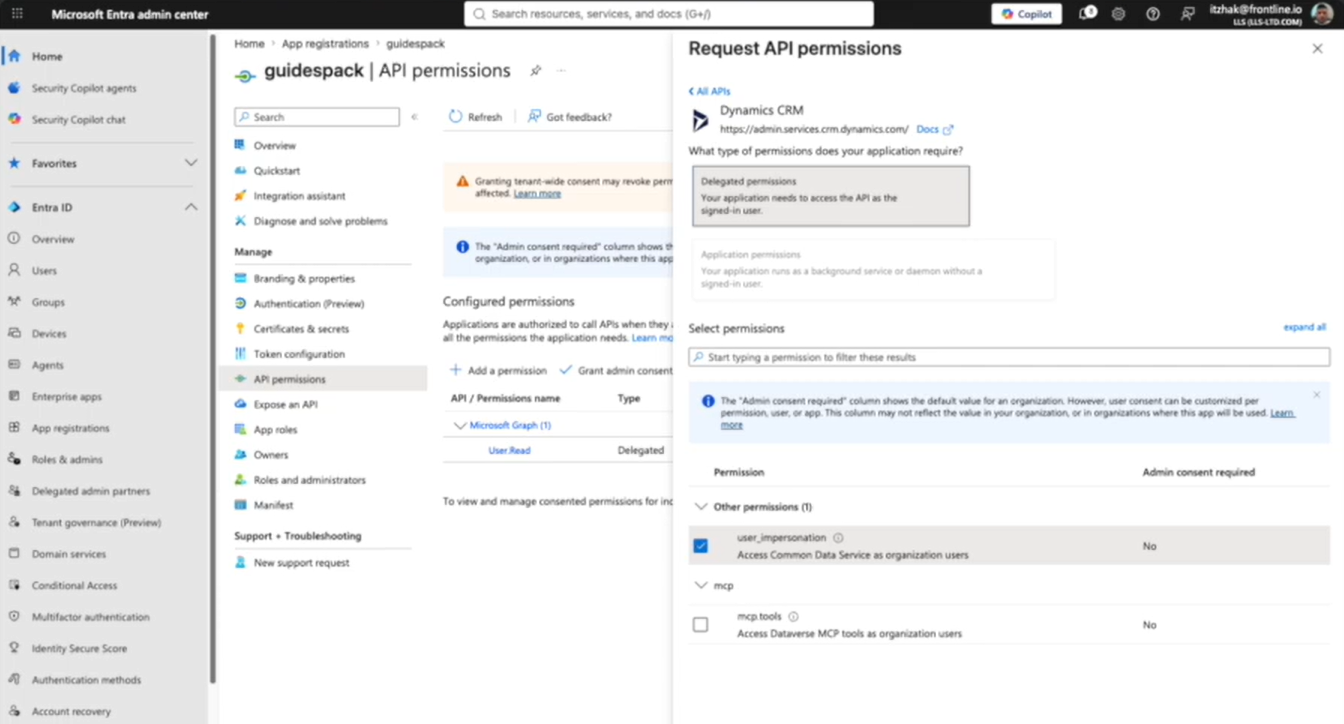This screenshot has width=1344, height=724.
Task: Open Agents in the Entra ID sidebar
Action: (47, 365)
